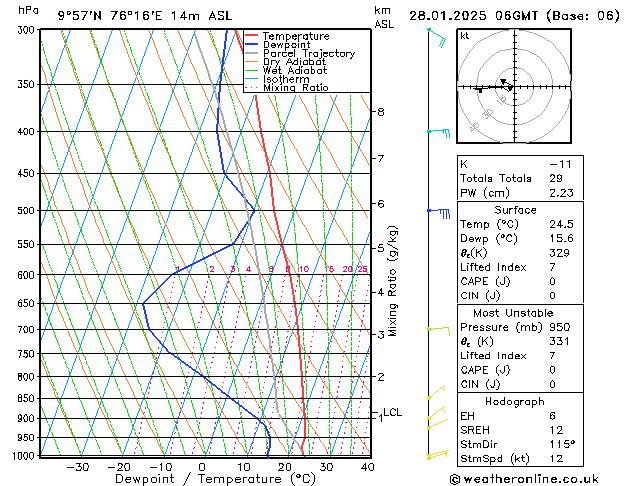Click the 40 temperature axis label
The height and width of the screenshot is (486, 629).
coord(367,468)
